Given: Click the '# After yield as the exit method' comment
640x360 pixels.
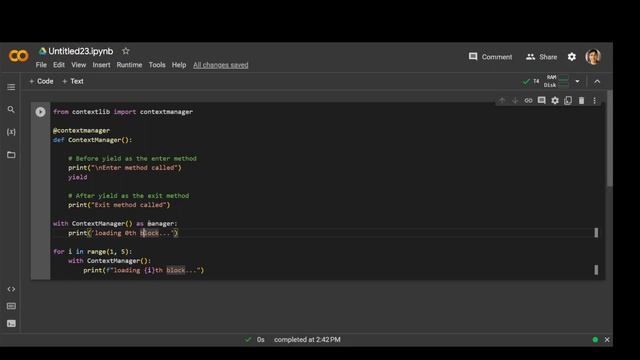Looking at the screenshot, I should (129, 196).
